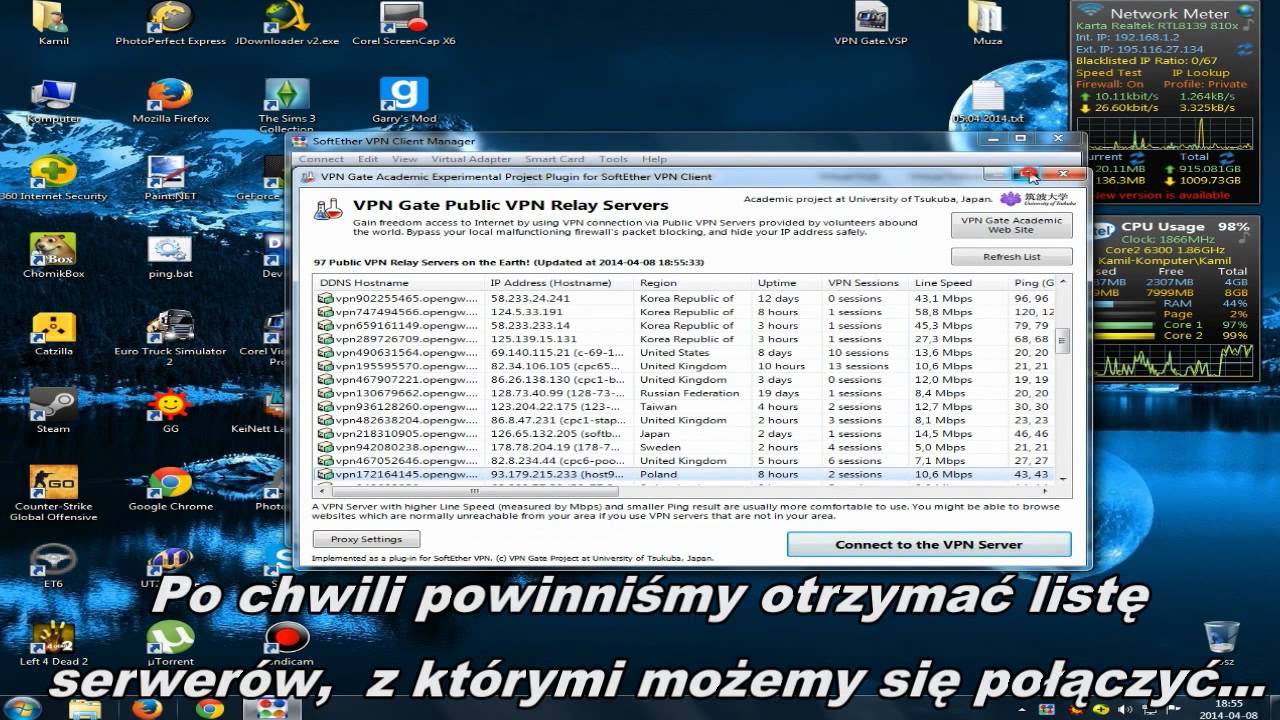Select the Japan server 126.65.132.205
Viewport: 1280px width, 720px height.
pyautogui.click(x=685, y=434)
